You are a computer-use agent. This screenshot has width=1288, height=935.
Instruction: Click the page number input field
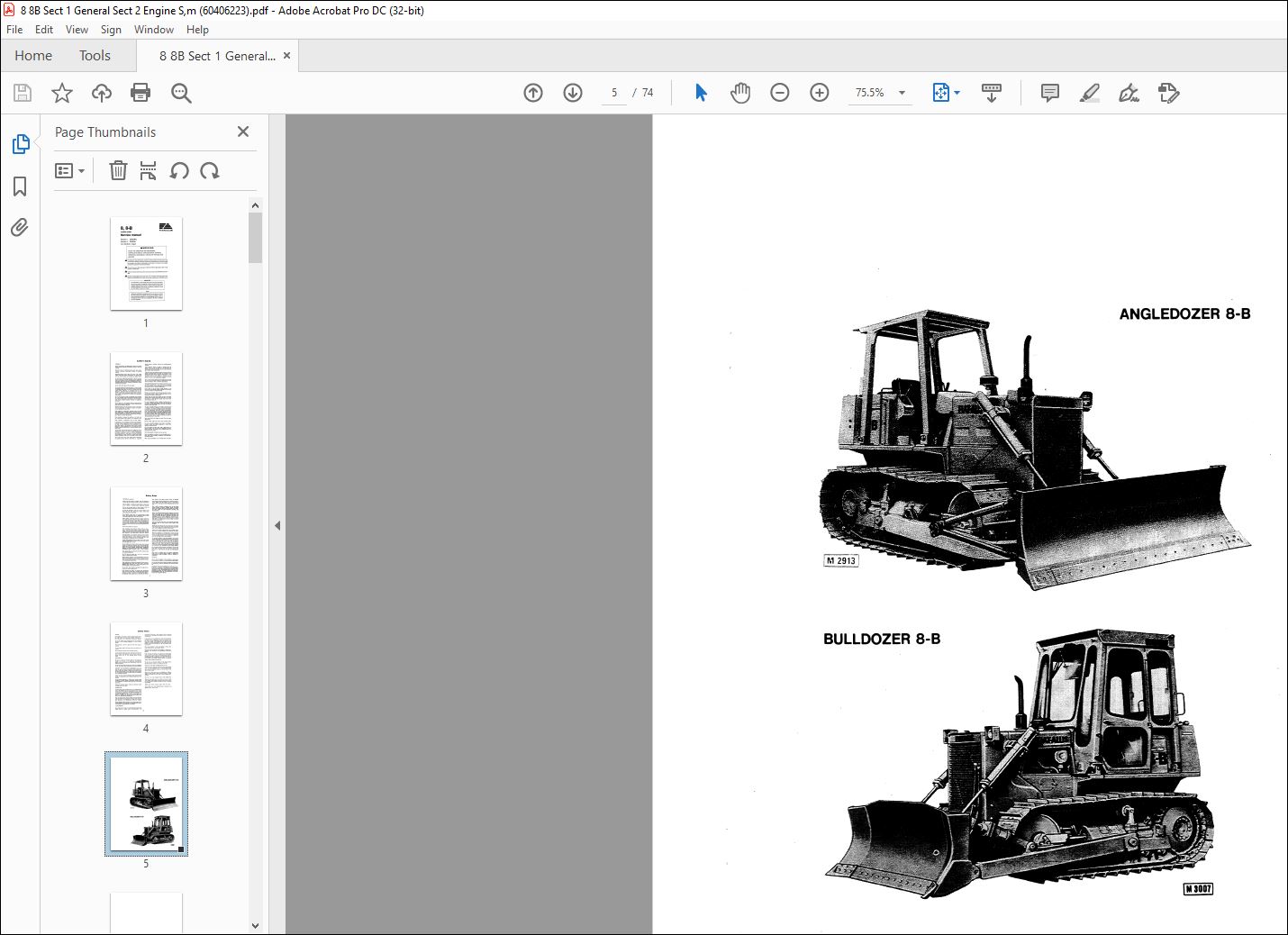click(614, 93)
